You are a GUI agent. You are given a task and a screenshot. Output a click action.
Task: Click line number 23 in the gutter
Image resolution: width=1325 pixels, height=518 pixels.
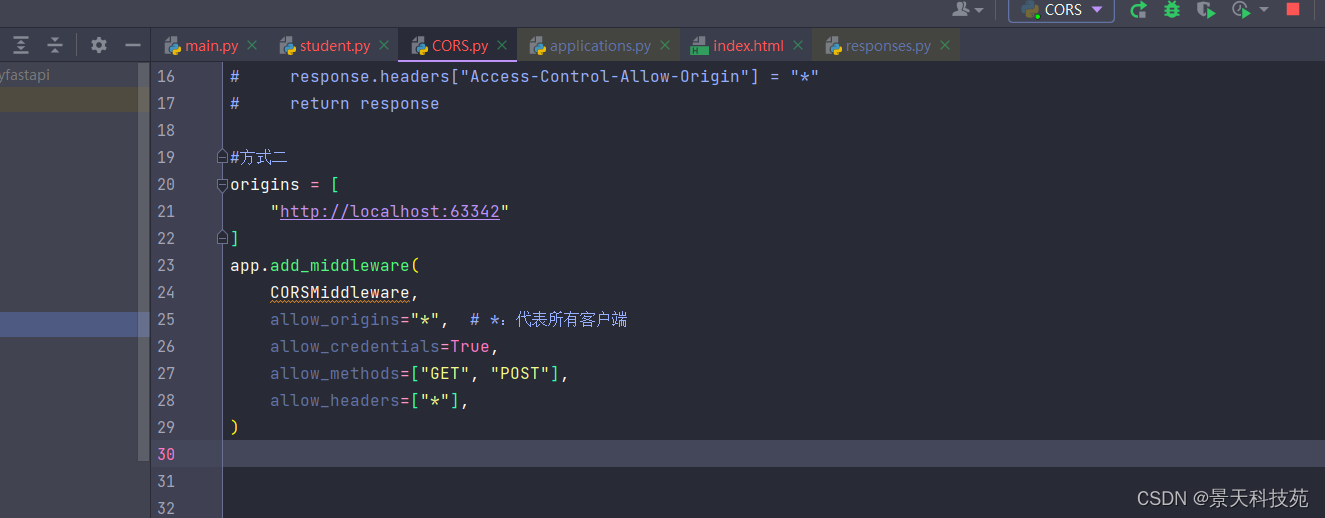tap(165, 265)
